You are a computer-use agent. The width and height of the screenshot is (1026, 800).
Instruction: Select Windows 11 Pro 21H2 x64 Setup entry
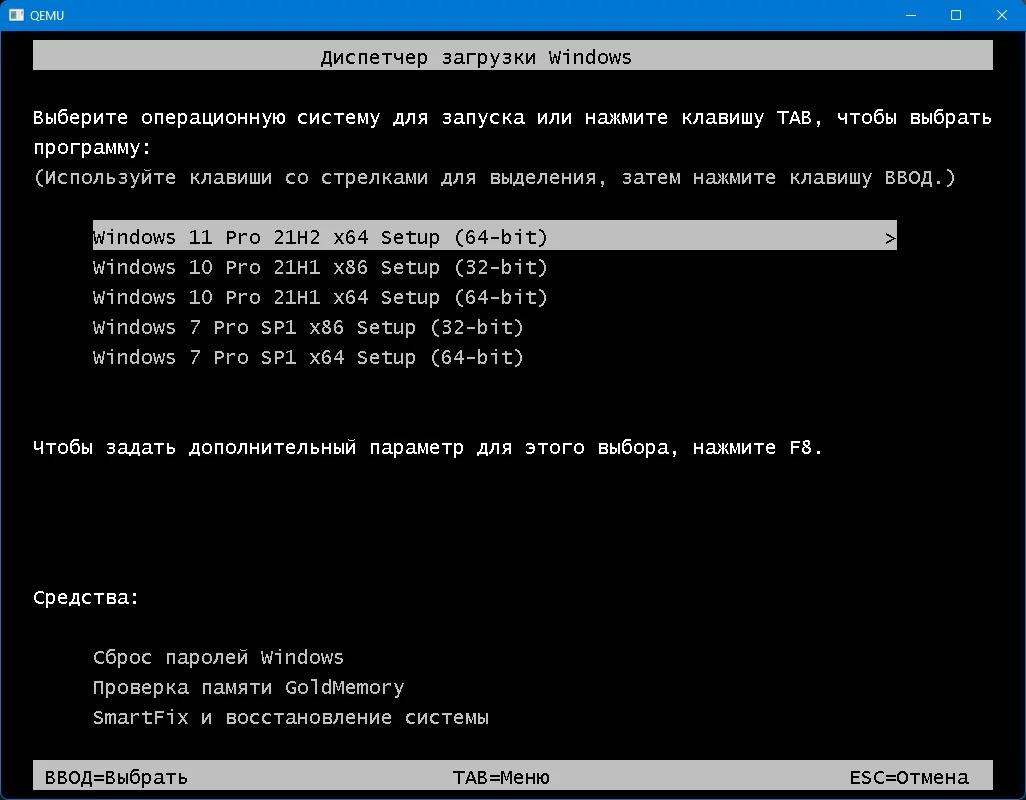click(x=495, y=235)
